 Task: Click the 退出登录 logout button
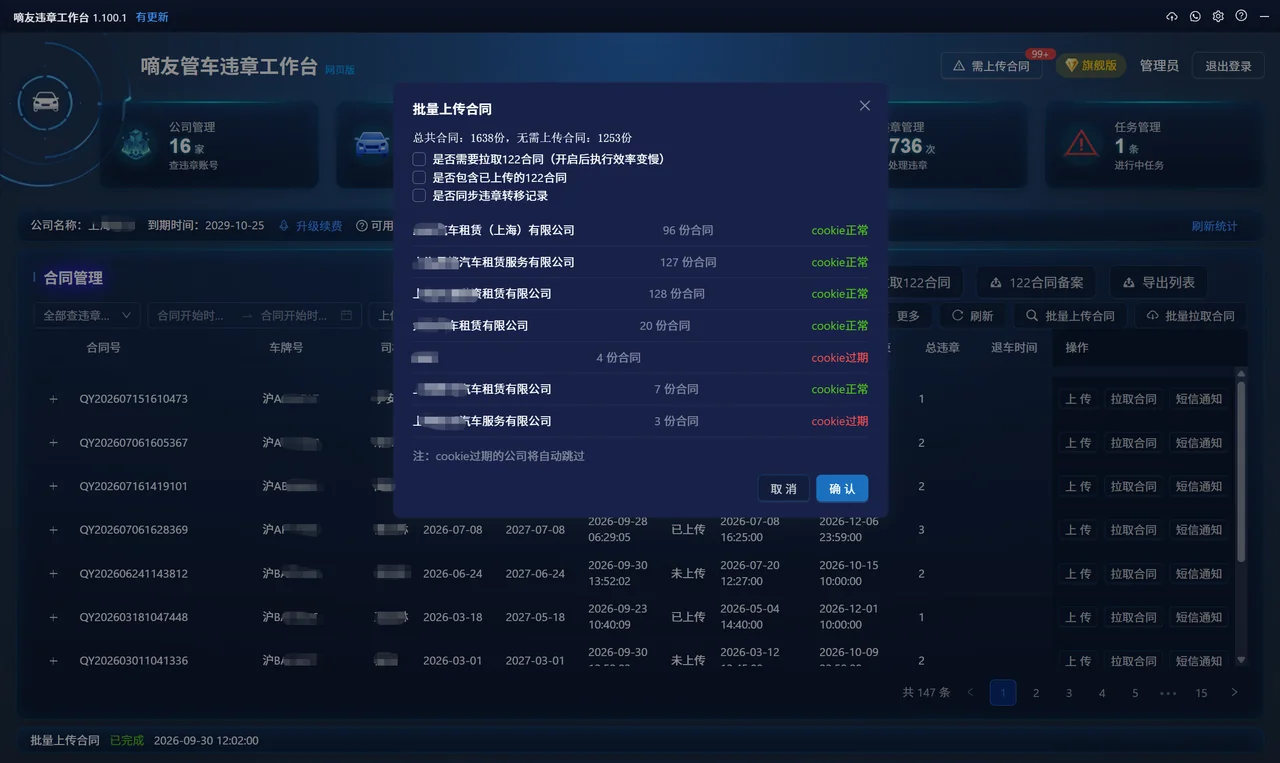[1228, 66]
